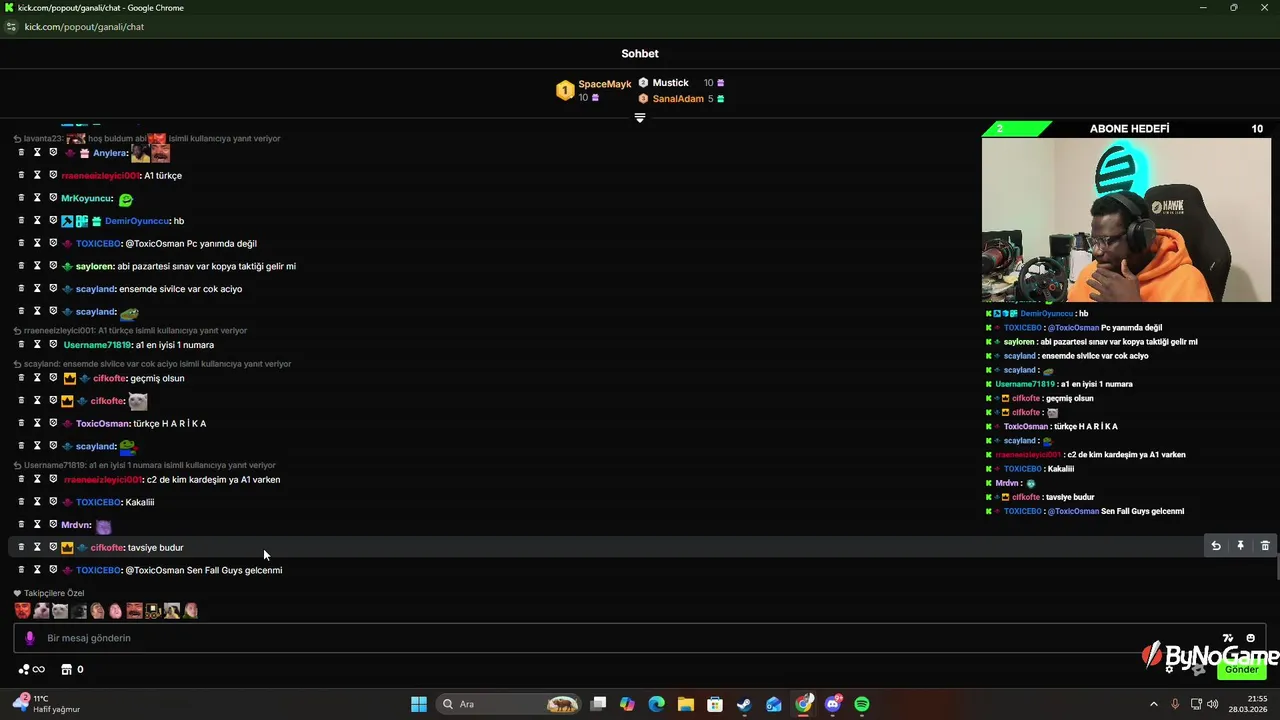1280x720 pixels.
Task: Click SanalAdam in the gift leaderboard
Action: (678, 99)
